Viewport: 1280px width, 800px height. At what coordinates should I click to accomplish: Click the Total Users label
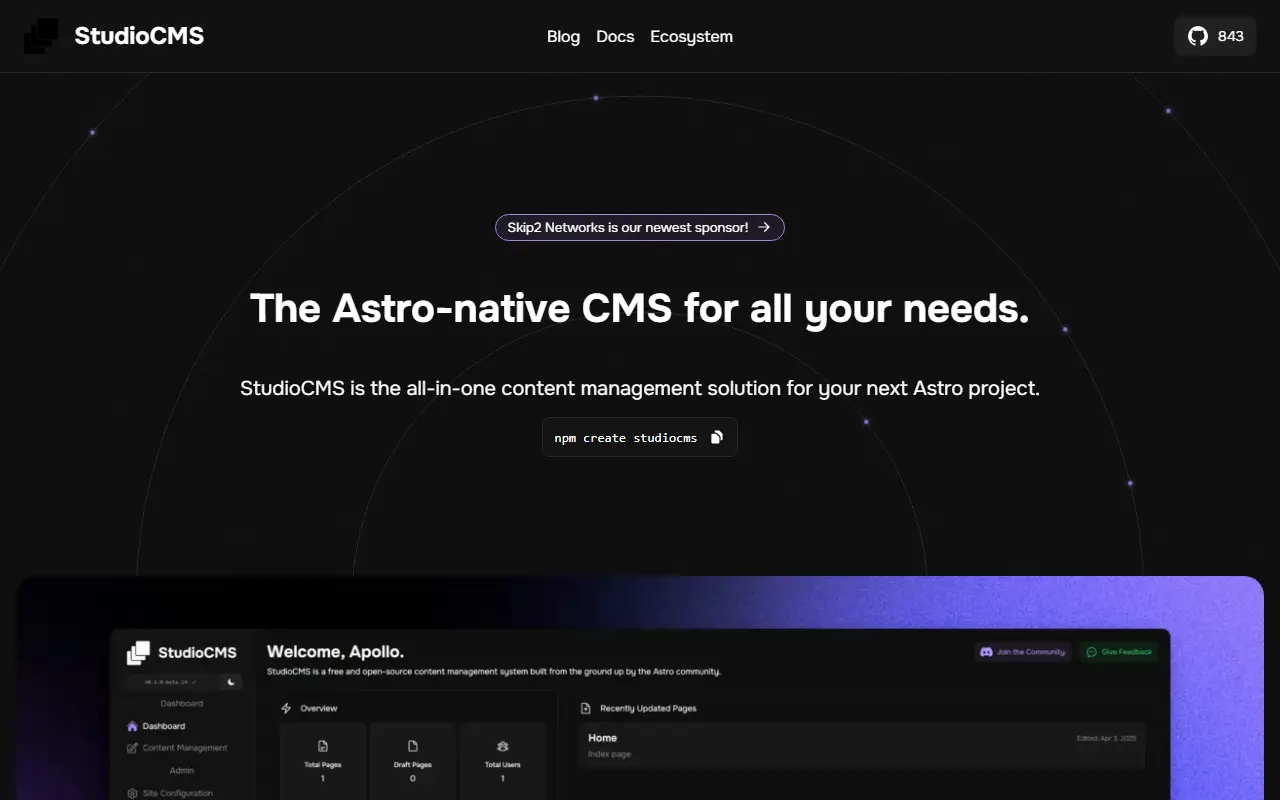(503, 765)
